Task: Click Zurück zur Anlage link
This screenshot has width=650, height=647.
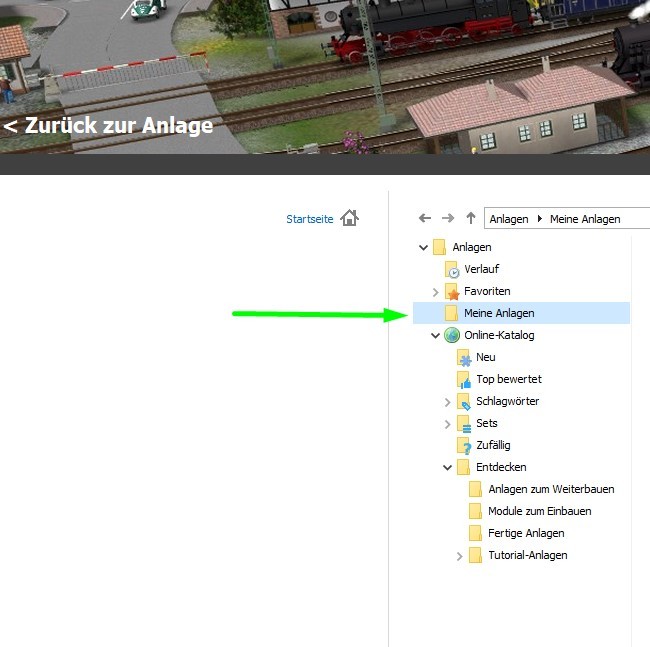Action: tap(108, 126)
